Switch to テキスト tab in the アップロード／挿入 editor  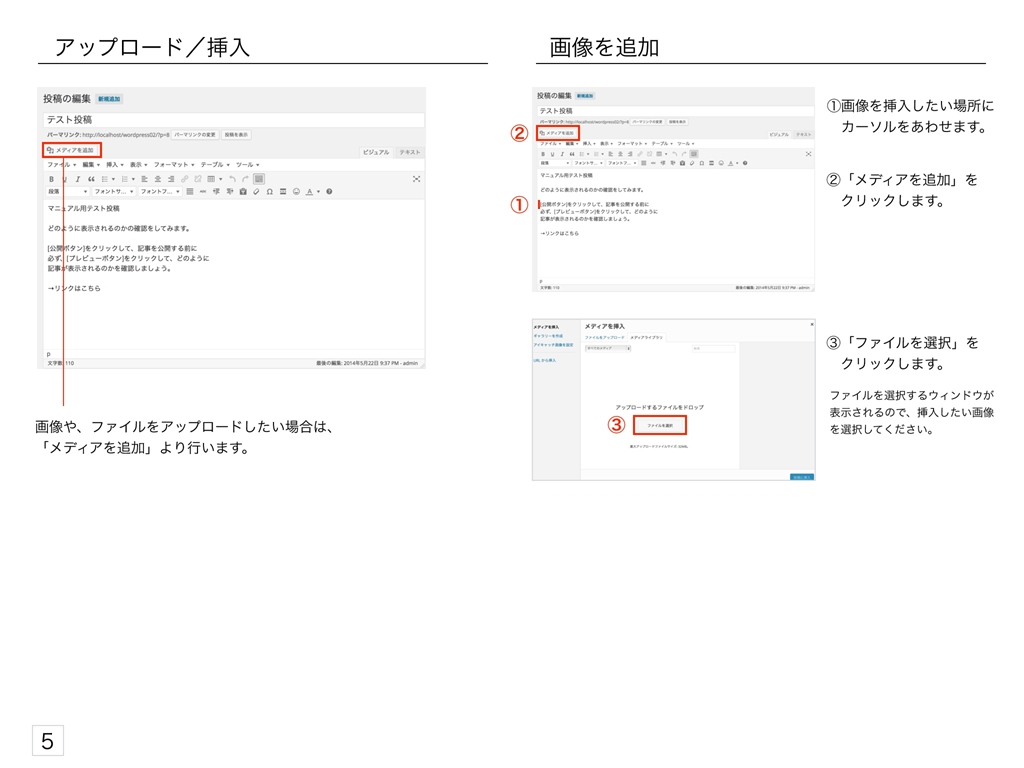pos(410,152)
